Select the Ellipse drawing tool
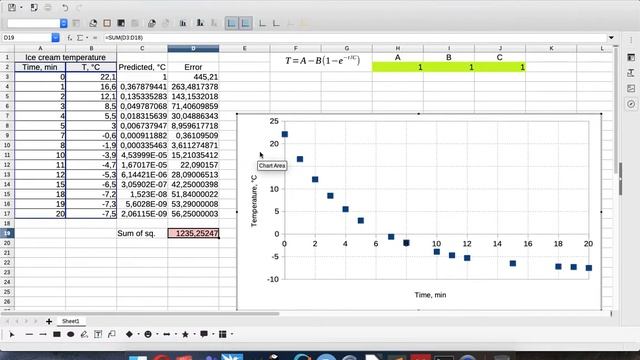This screenshot has height=360, width=640. click(x=71, y=334)
